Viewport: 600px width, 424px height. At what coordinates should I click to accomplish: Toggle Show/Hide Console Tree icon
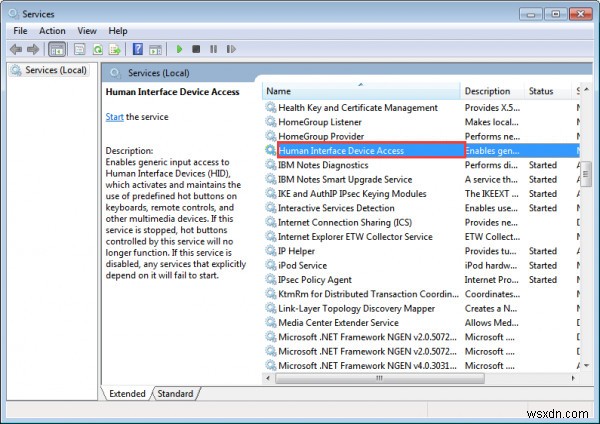coord(57,49)
